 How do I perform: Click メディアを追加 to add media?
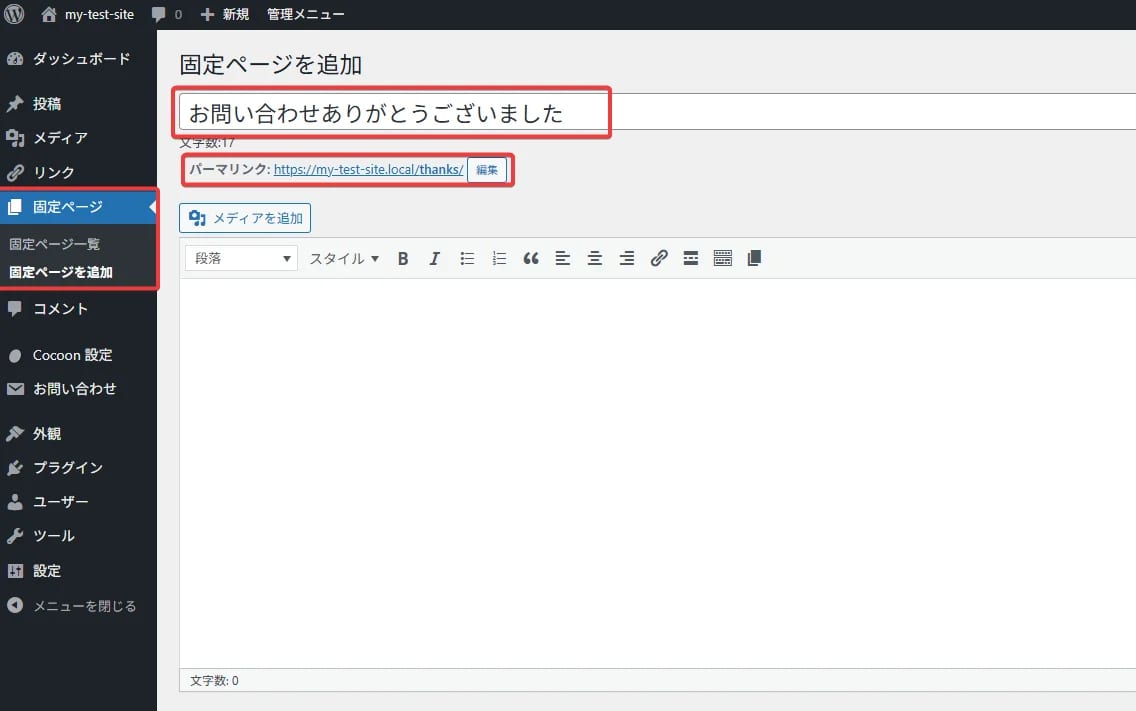coord(245,217)
